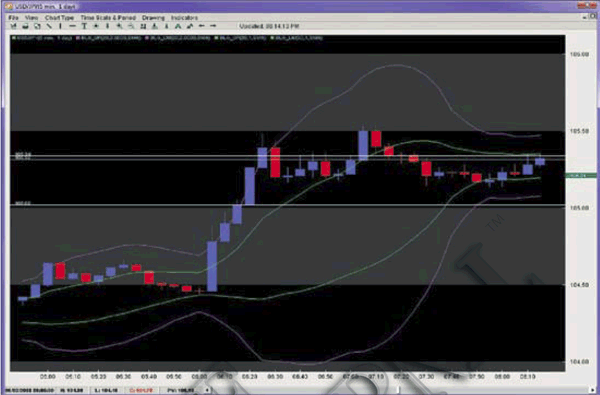
Task: Select the diagonal trend line drawing tool
Action: (x=49, y=26)
